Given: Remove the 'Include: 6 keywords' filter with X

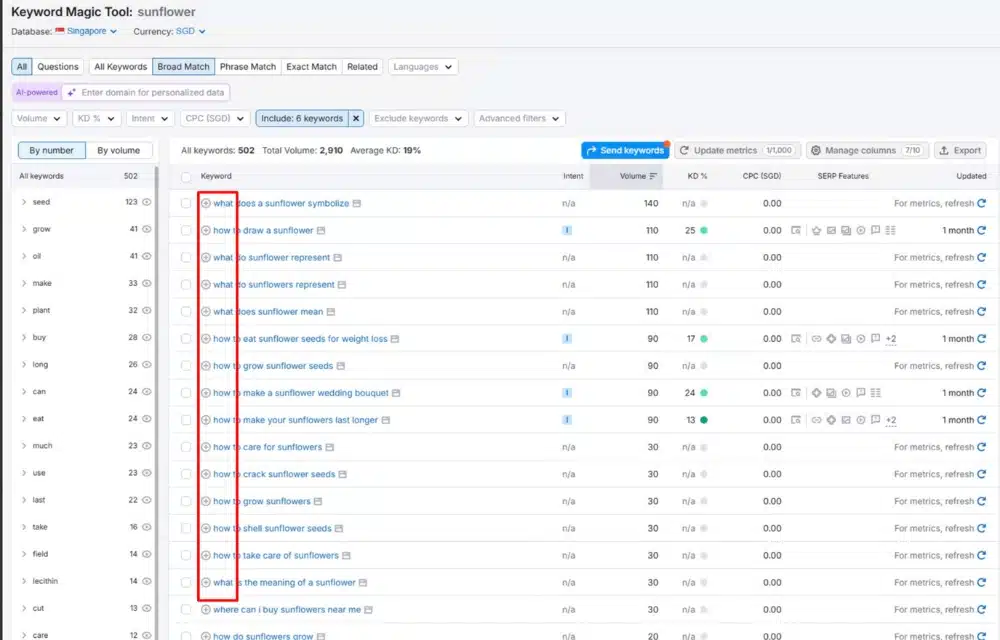Looking at the screenshot, I should click(x=357, y=119).
